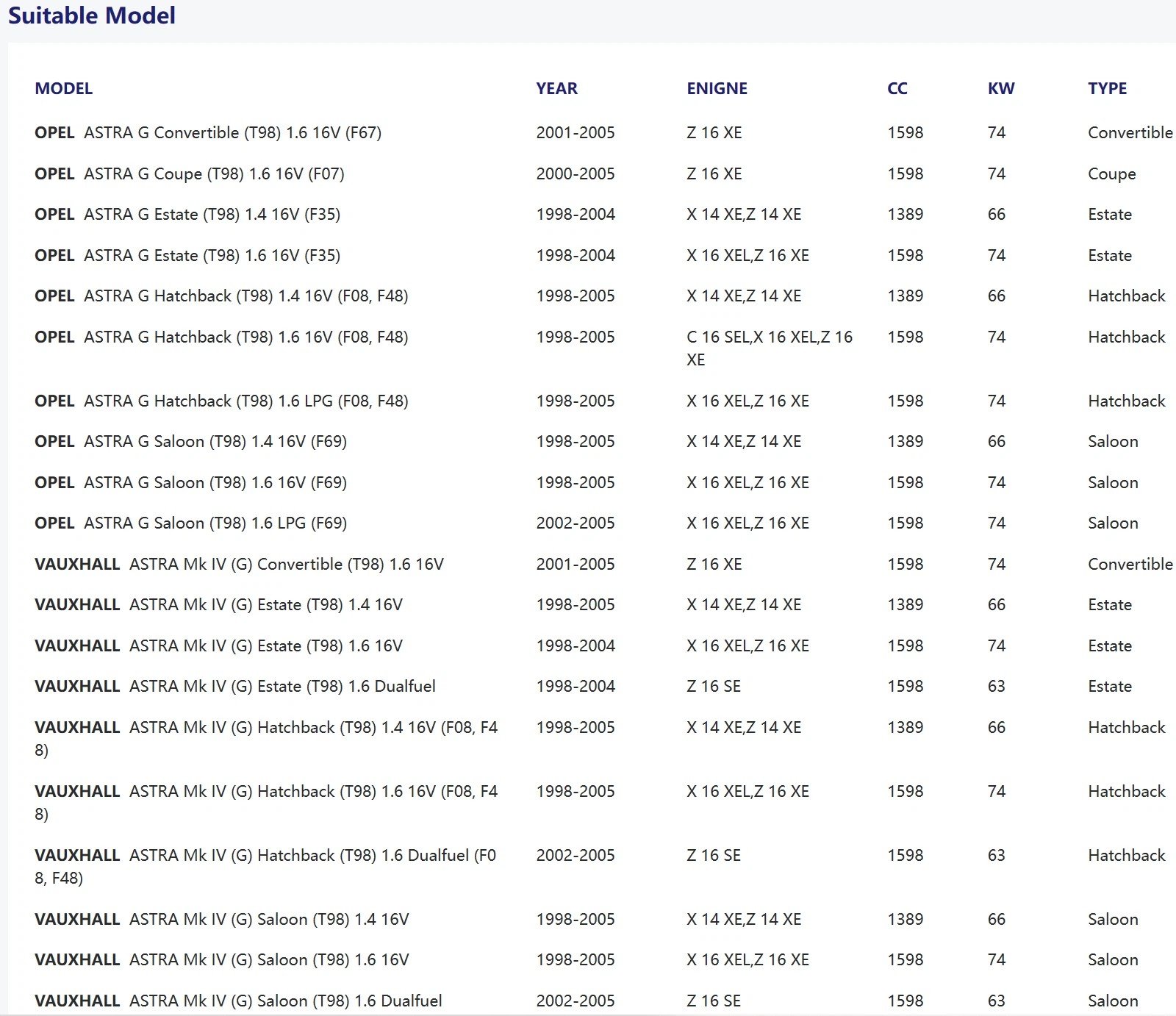Screen dimensions: 1176x1016
Task: Click year '2002-2005' in OPEL Saloon LPG row
Action: tap(576, 523)
